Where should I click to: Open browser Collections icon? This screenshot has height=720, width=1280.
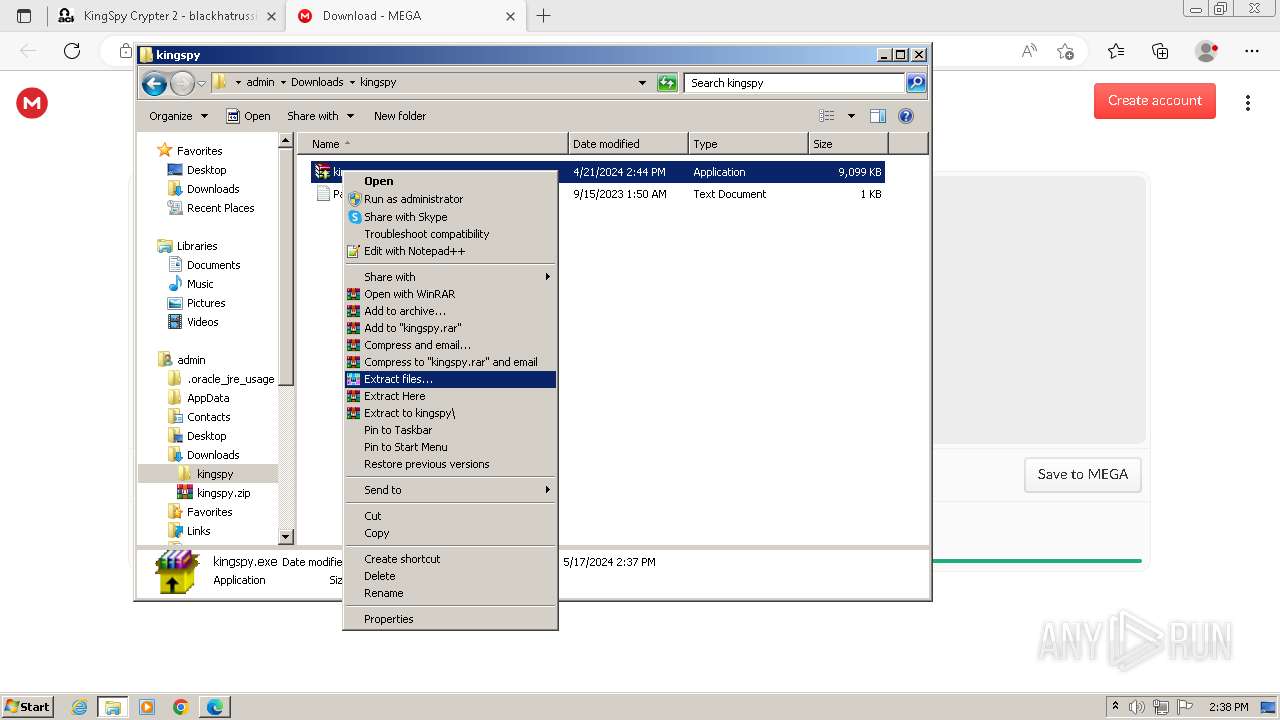tap(1160, 51)
